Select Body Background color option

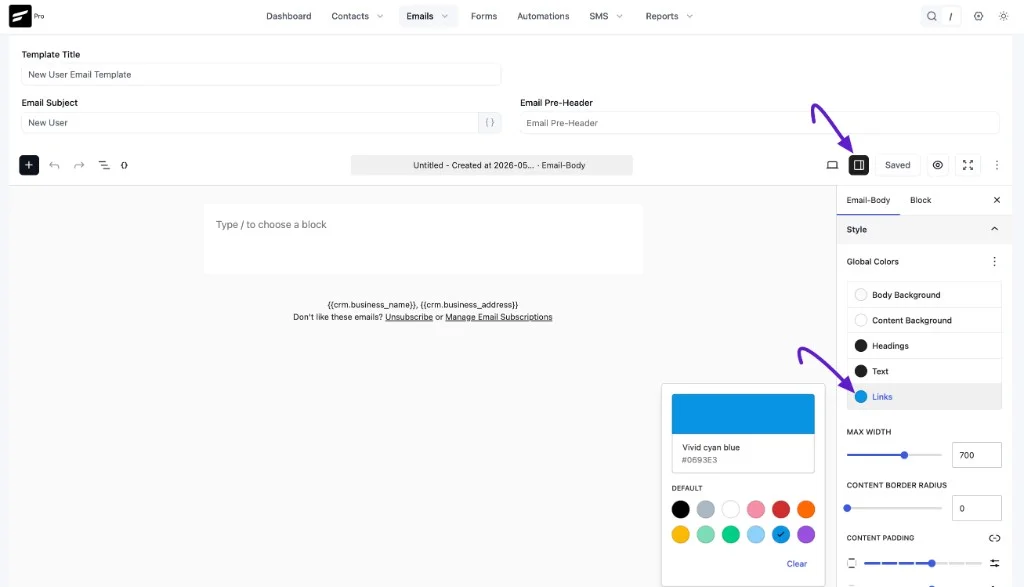tap(924, 294)
